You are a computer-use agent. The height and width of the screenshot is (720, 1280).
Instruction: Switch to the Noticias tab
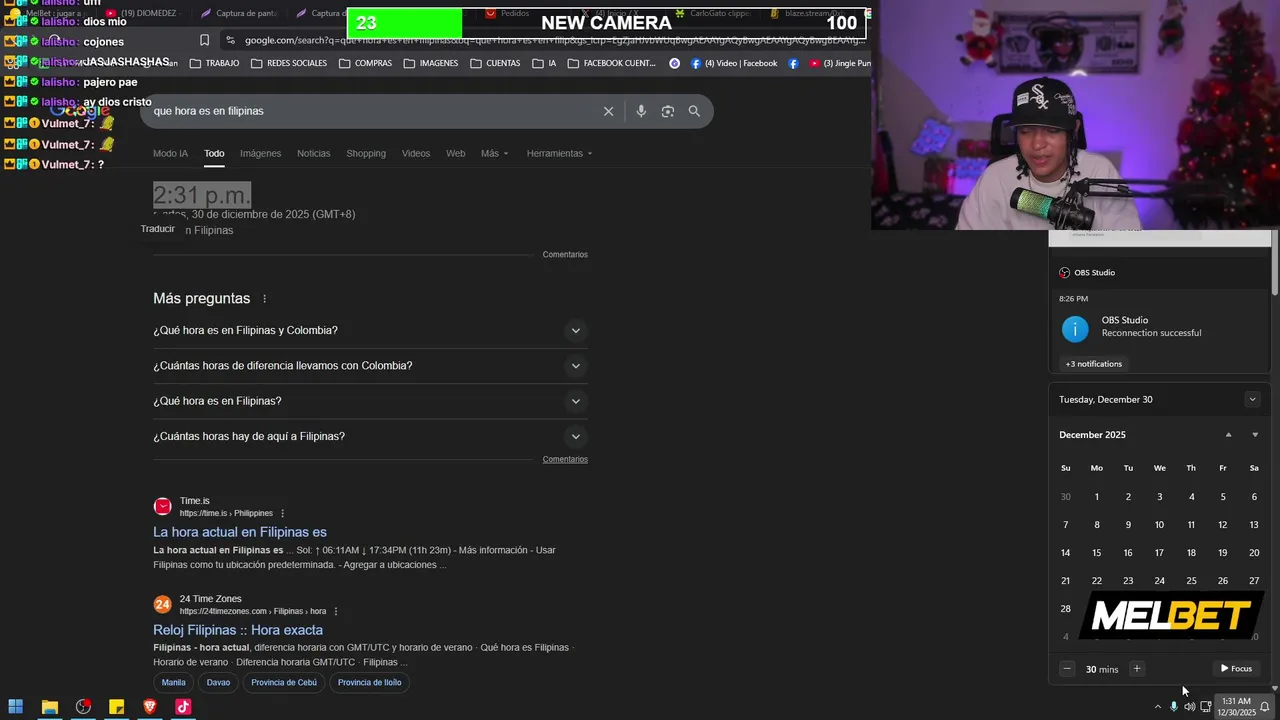click(313, 153)
